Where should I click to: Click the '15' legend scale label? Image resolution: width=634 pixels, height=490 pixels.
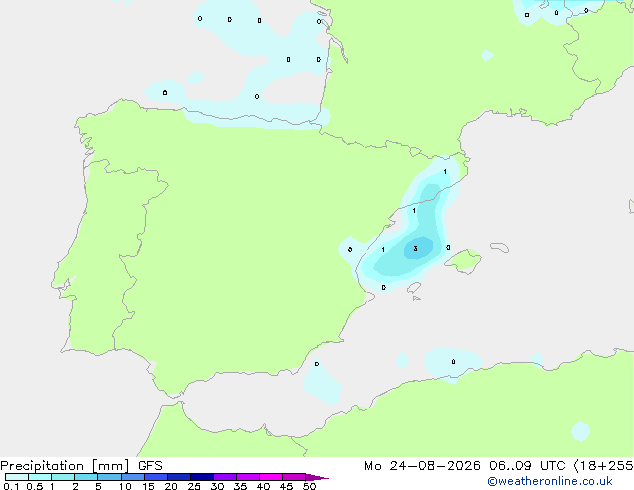click(x=148, y=486)
